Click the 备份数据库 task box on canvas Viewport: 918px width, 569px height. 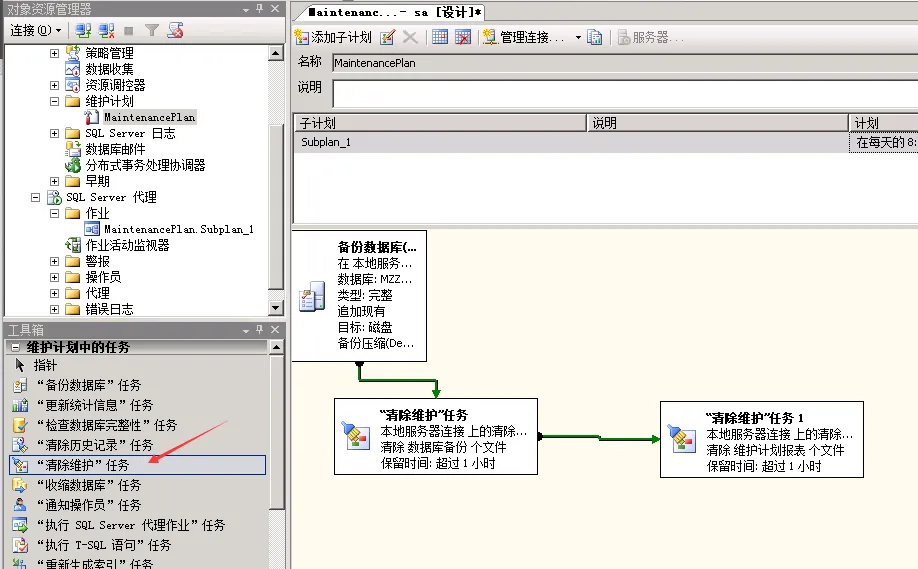[x=359, y=296]
